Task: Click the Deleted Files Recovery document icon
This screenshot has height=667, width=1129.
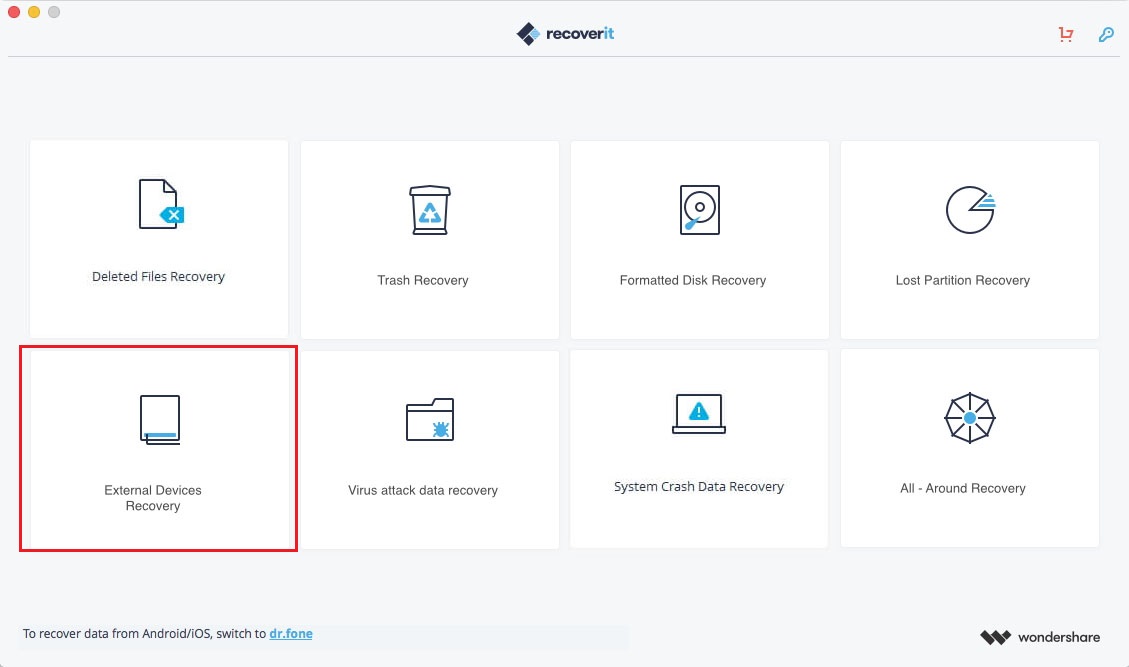Action: pyautogui.click(x=161, y=204)
